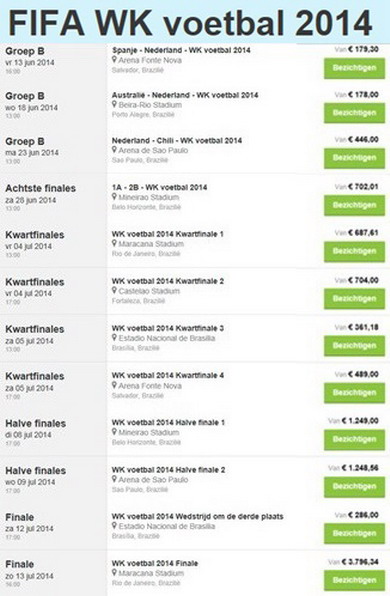Open the 1A - 2B Achtste finales listing
Viewport: 390px width, 596px height.
[x=159, y=187]
